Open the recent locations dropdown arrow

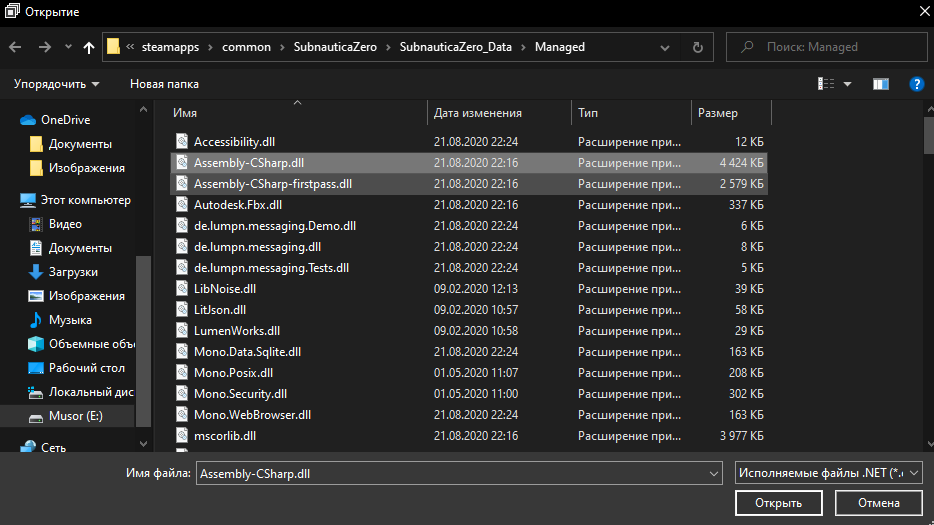click(x=68, y=47)
